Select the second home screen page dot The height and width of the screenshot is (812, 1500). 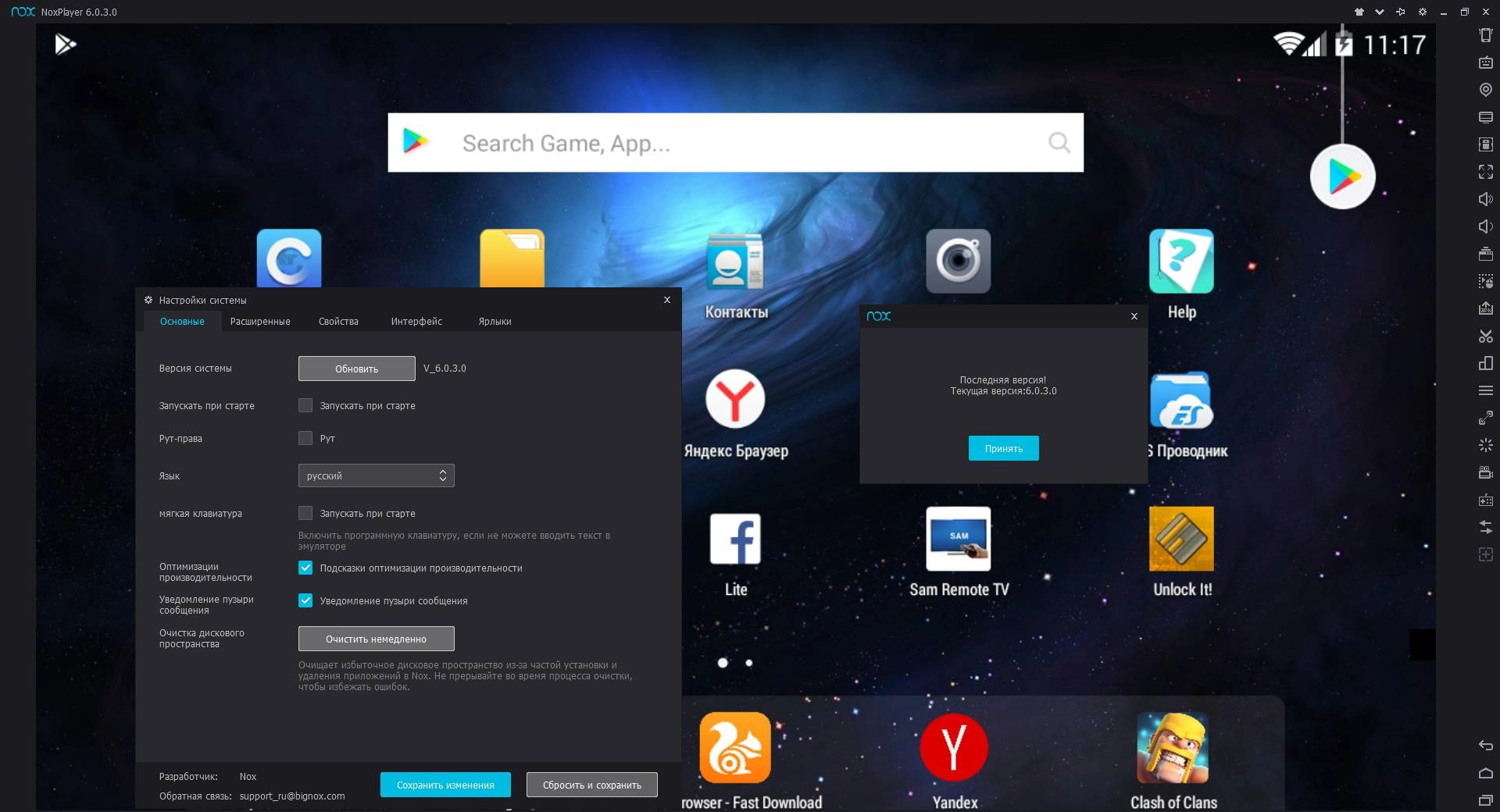click(x=748, y=663)
